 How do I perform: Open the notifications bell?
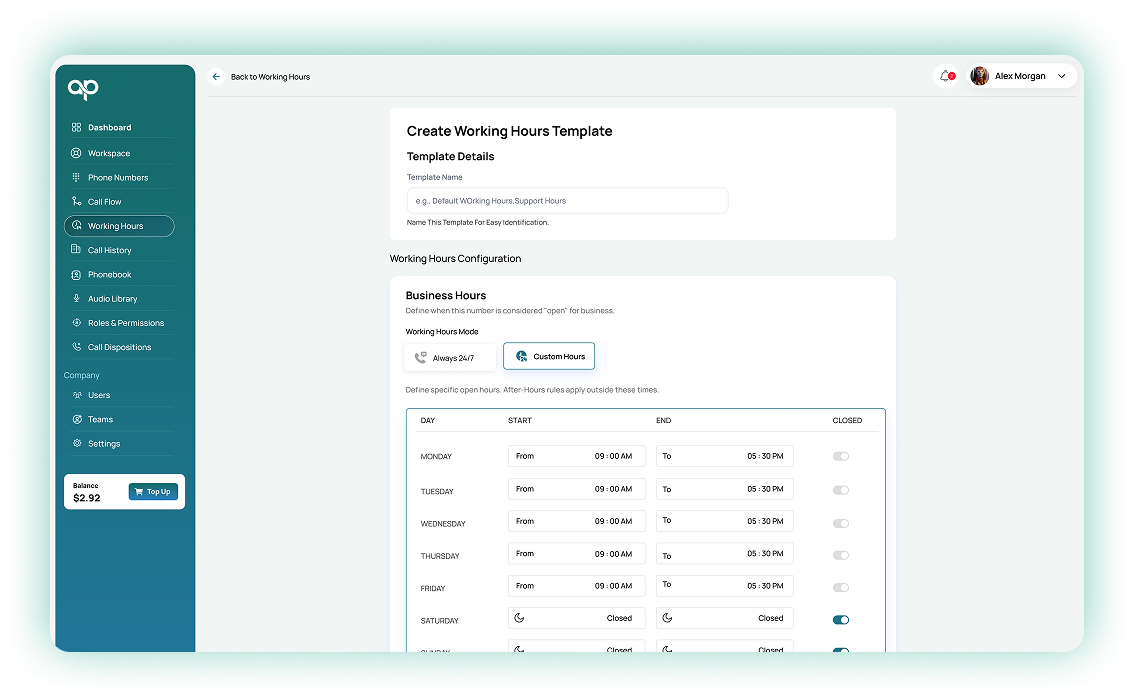945,76
